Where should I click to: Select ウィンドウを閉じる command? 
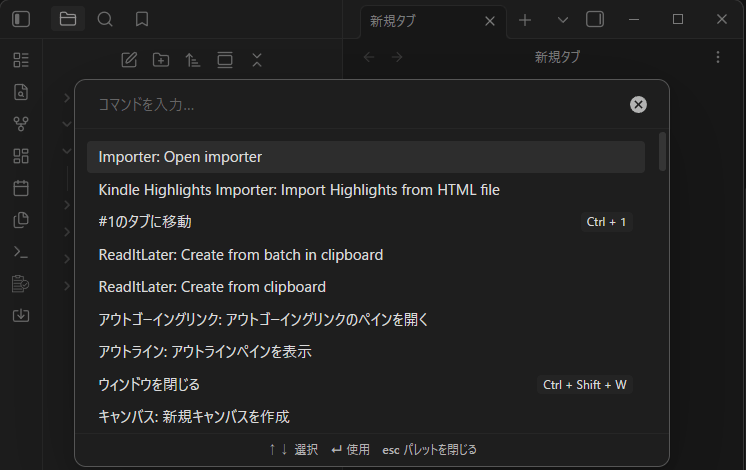[366, 384]
